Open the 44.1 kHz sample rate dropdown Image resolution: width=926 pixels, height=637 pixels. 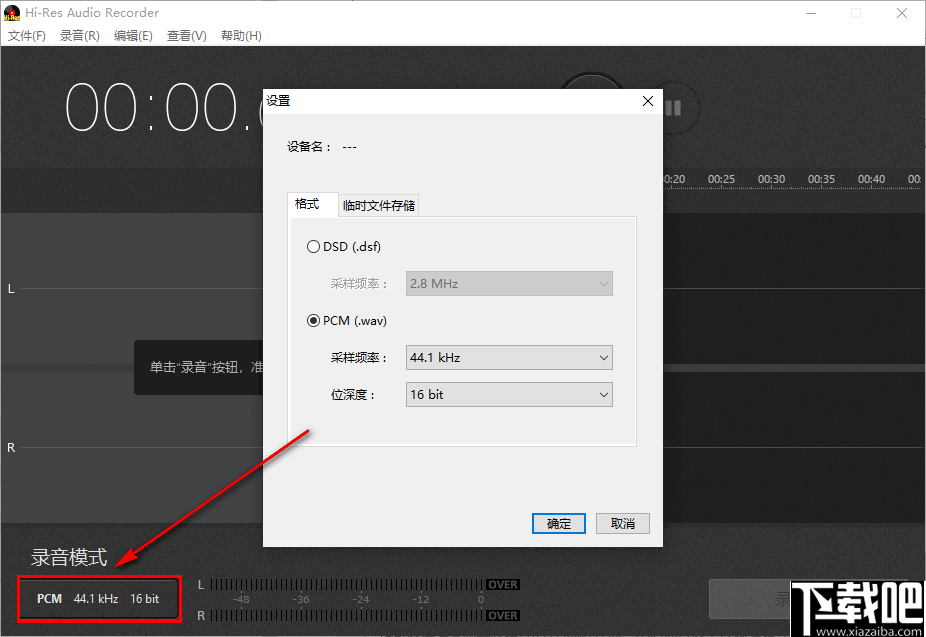tap(509, 357)
